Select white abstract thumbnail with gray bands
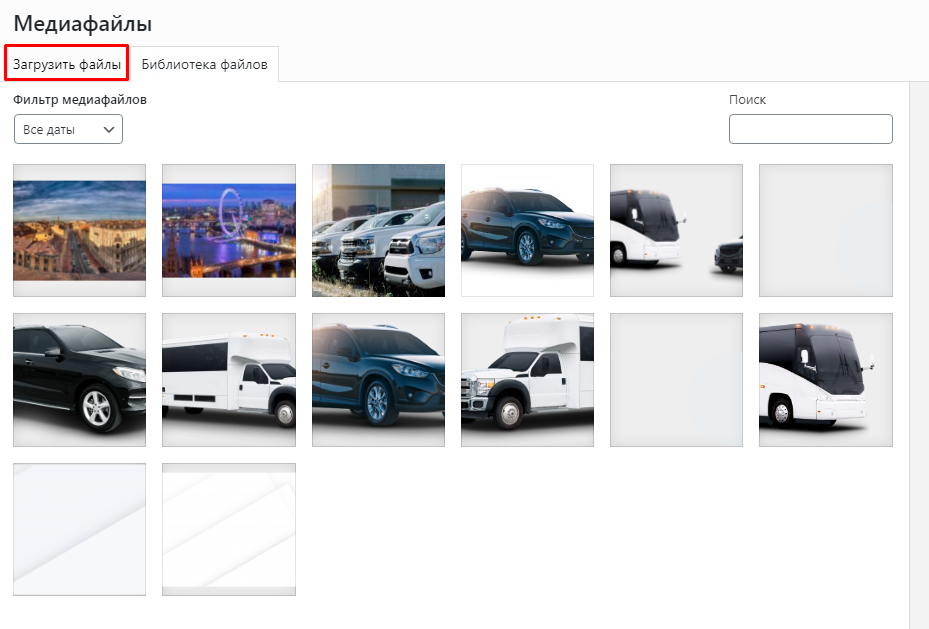Screen dimensions: 929x629 [229, 529]
